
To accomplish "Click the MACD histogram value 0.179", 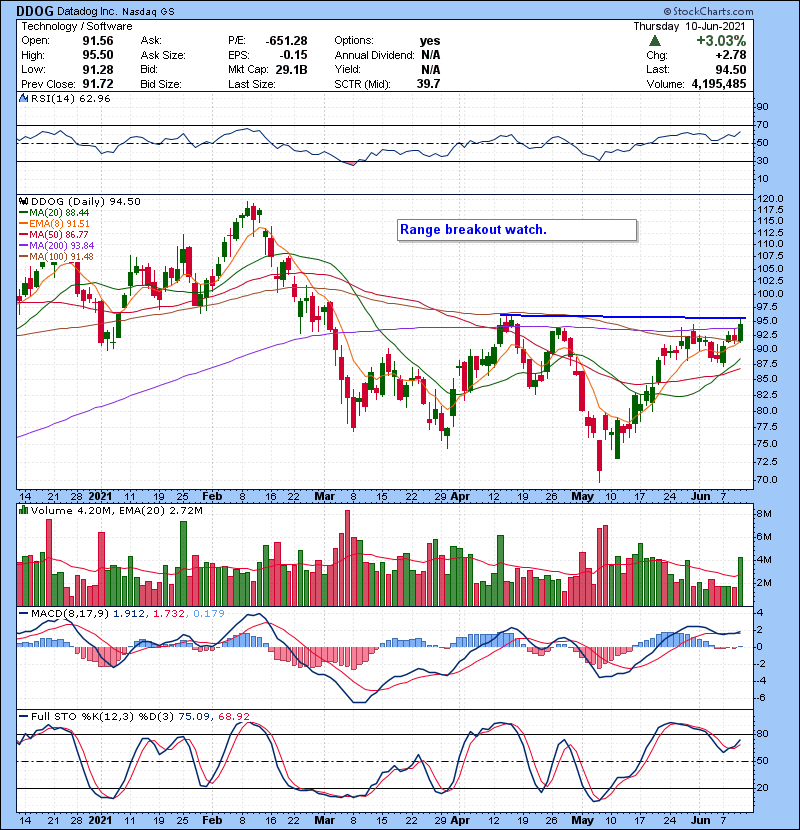I will 209,614.
